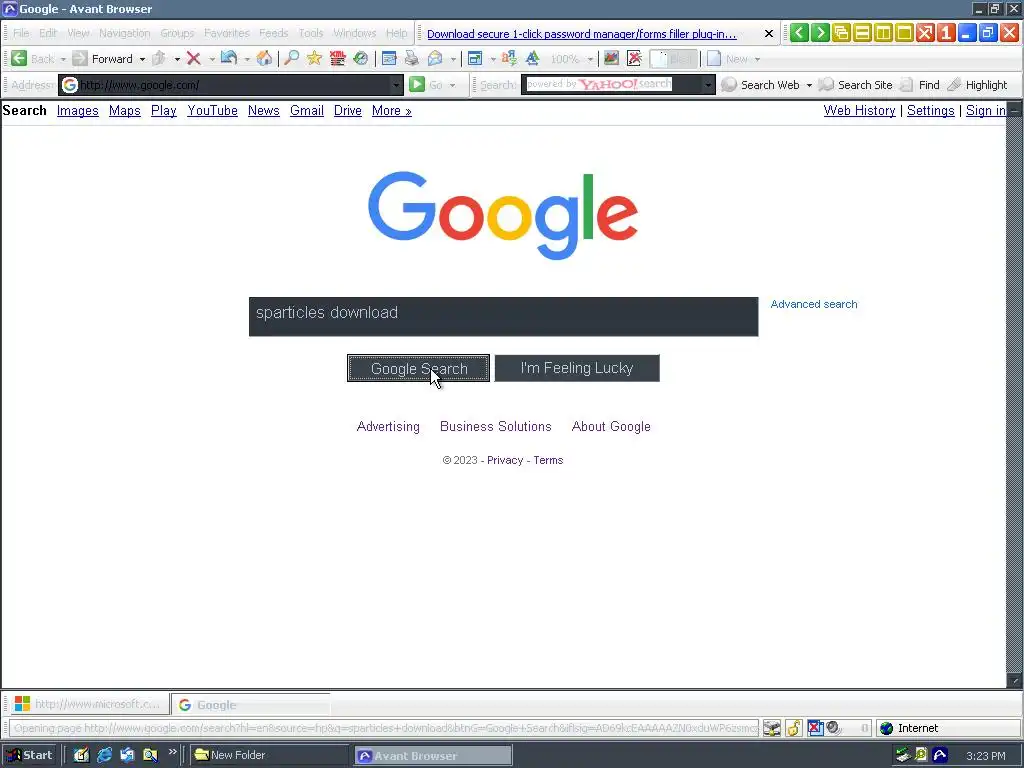Click the printer icon

[411, 59]
